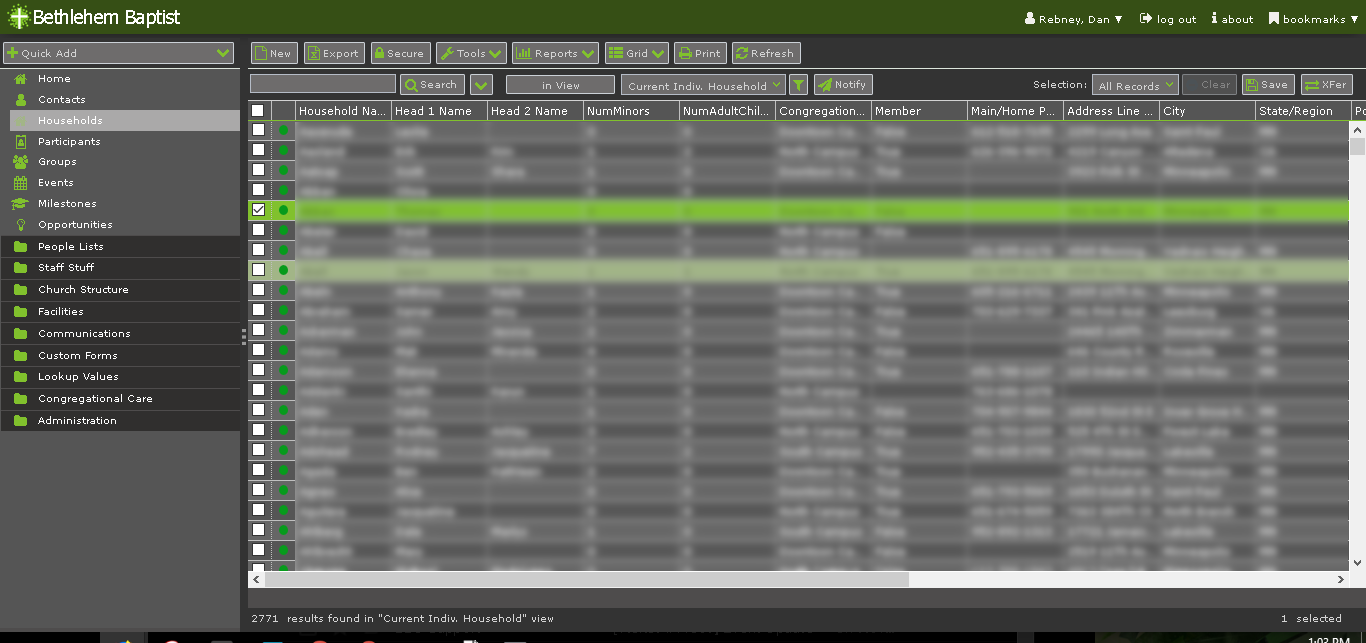The image size is (1366, 643).
Task: Open Contacts from the sidebar
Action: coord(61,99)
